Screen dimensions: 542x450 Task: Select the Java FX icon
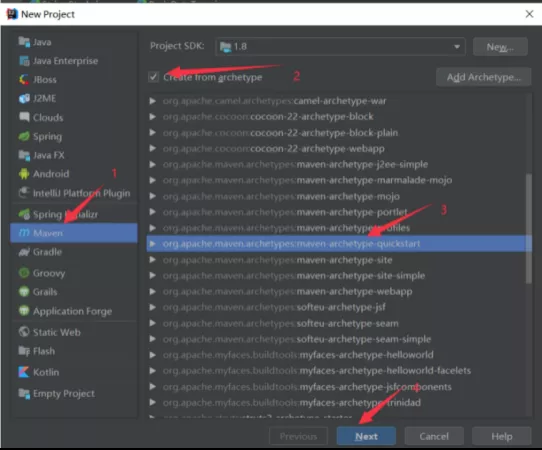click(x=24, y=155)
